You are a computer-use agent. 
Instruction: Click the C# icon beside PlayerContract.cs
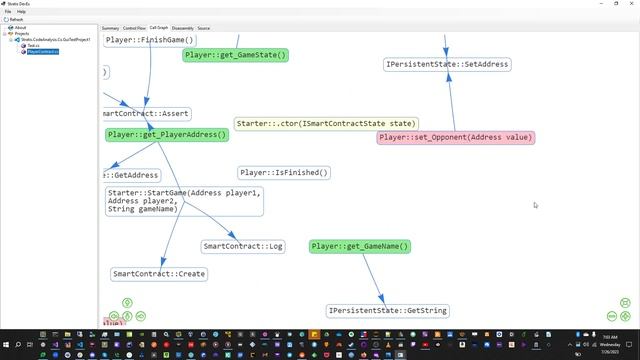coord(23,52)
